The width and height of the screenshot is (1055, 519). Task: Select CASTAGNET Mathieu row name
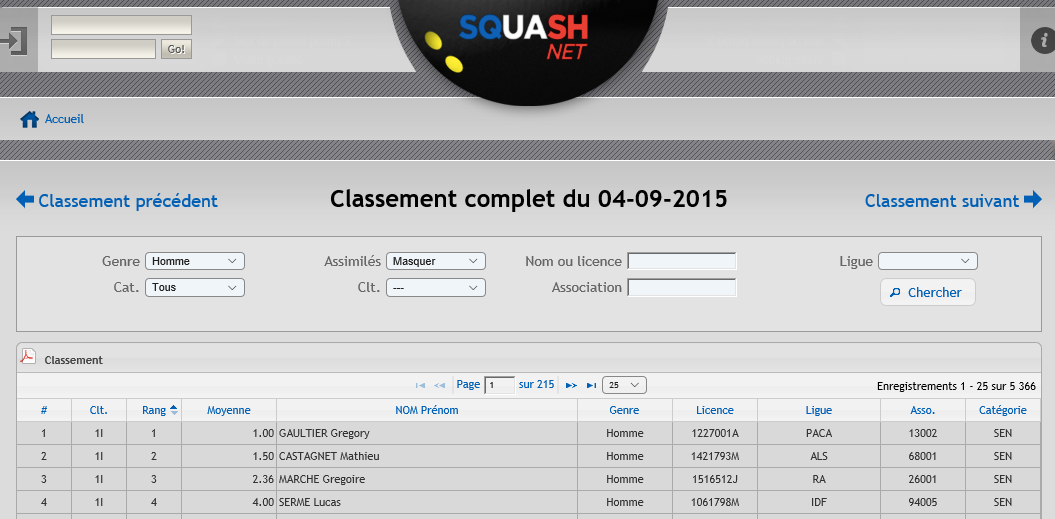tap(329, 456)
